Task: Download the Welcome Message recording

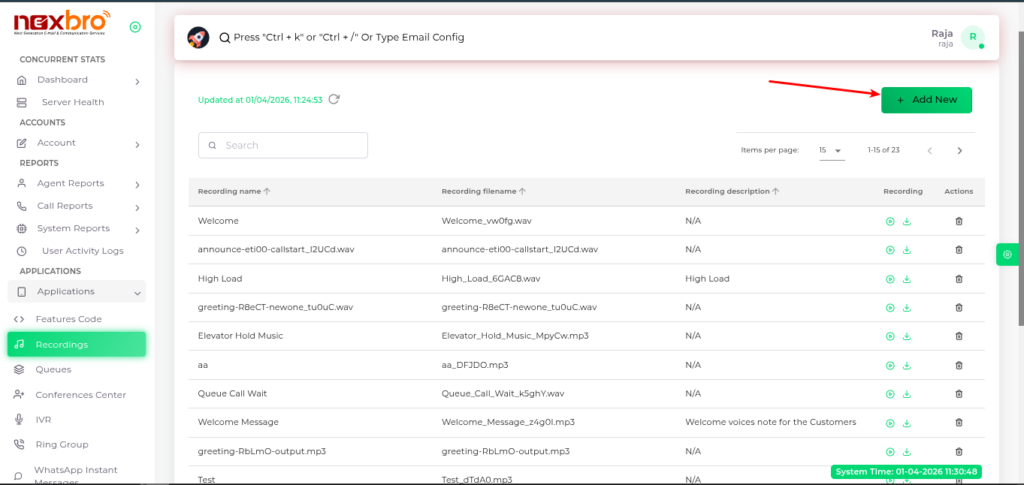Action: pos(907,423)
